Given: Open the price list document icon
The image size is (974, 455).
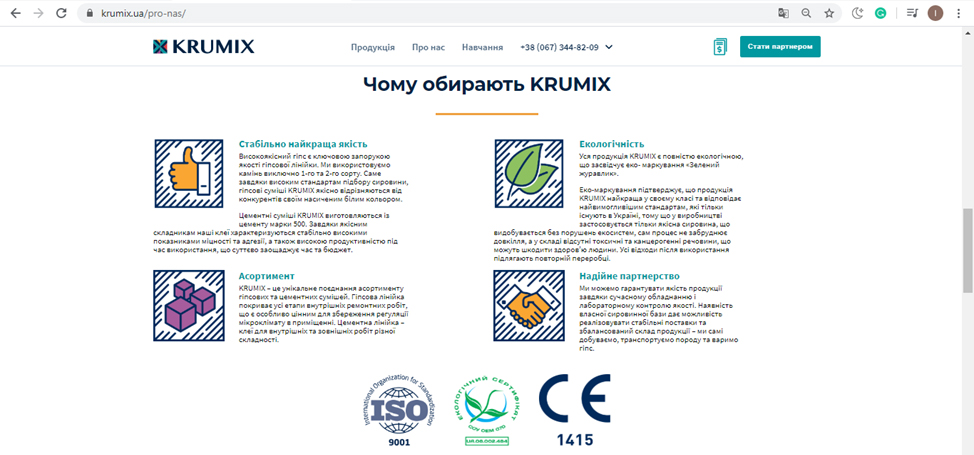Looking at the screenshot, I should click(720, 47).
